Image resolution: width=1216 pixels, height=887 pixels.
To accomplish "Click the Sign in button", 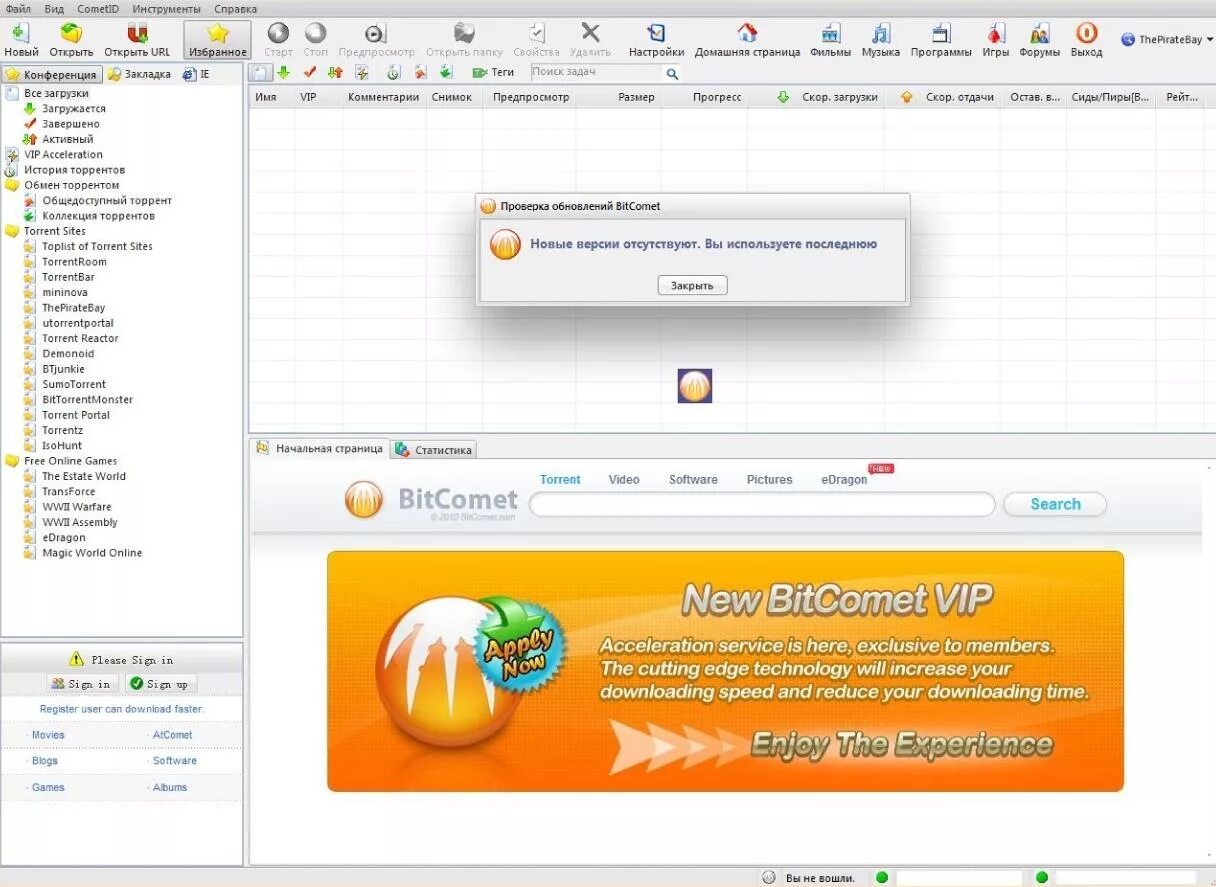I will click(x=82, y=684).
